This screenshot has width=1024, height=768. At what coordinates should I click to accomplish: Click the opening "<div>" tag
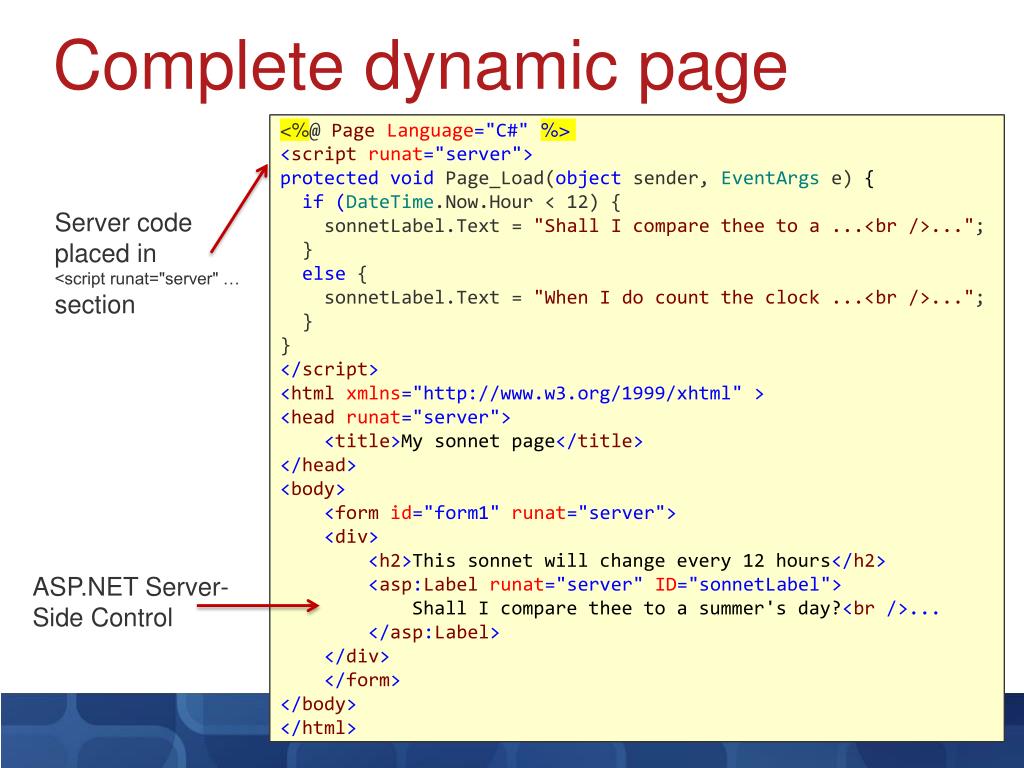[351, 537]
